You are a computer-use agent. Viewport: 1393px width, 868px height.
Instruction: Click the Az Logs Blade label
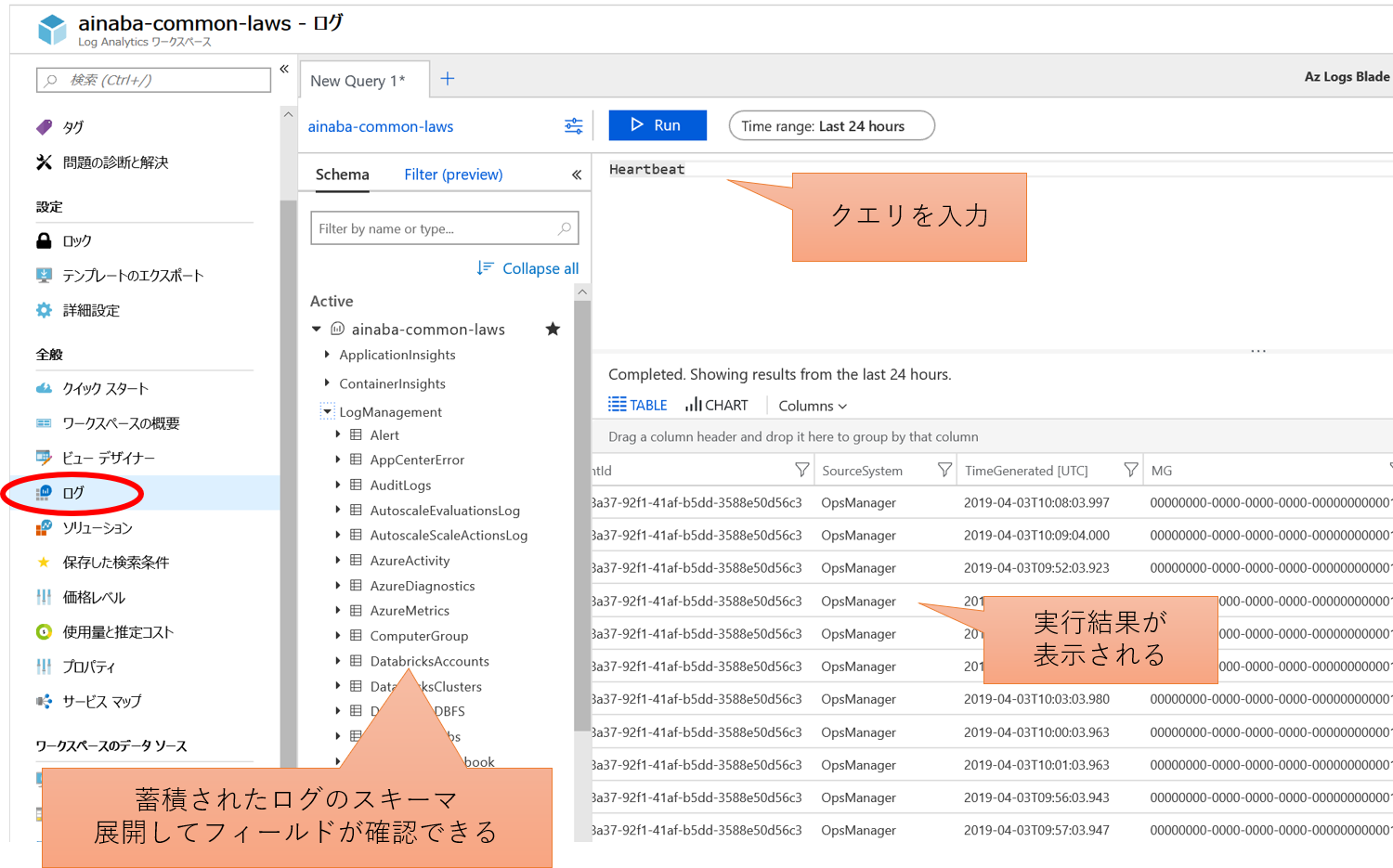coord(1347,76)
